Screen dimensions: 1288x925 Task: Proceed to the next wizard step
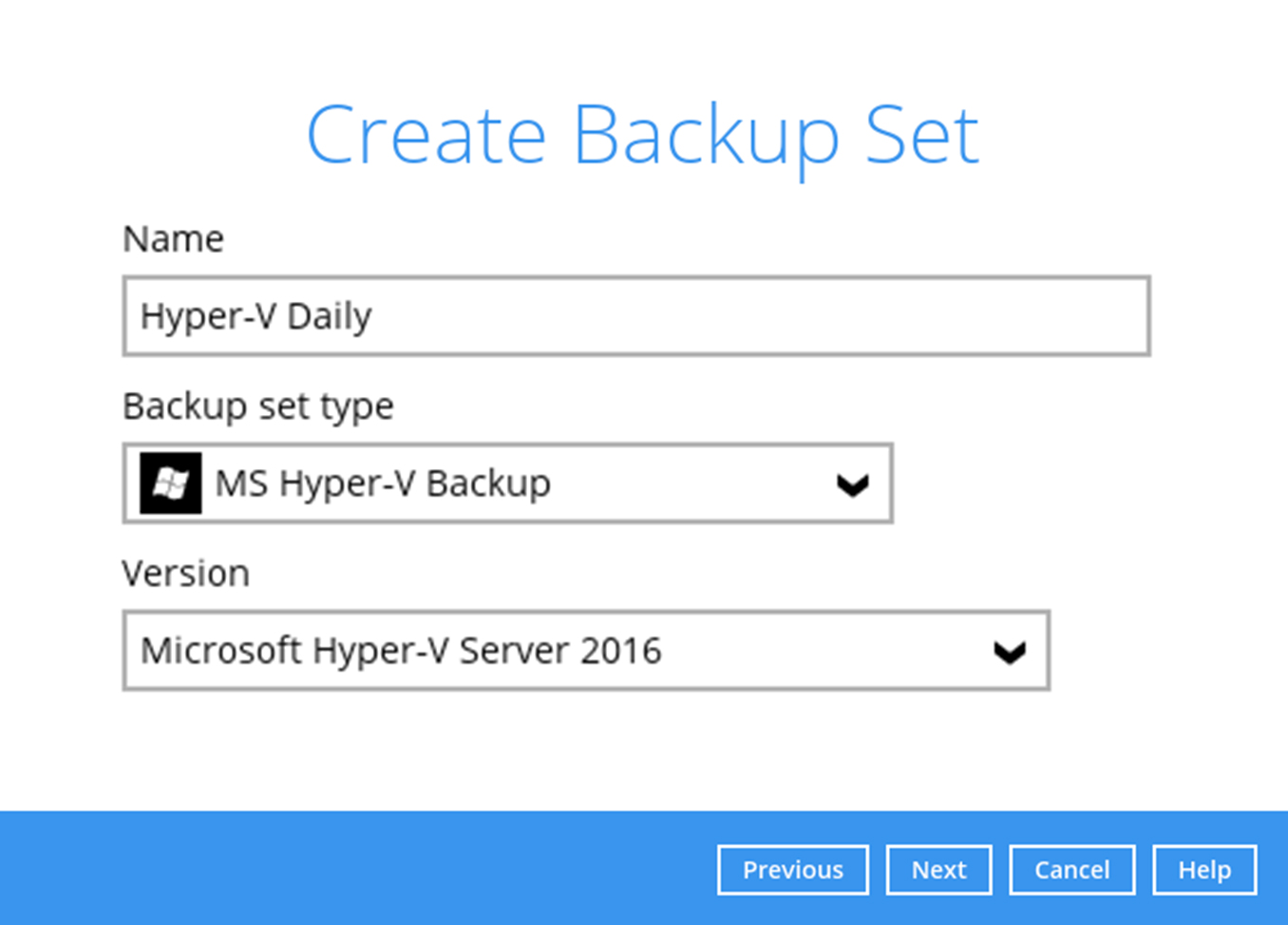coord(938,869)
